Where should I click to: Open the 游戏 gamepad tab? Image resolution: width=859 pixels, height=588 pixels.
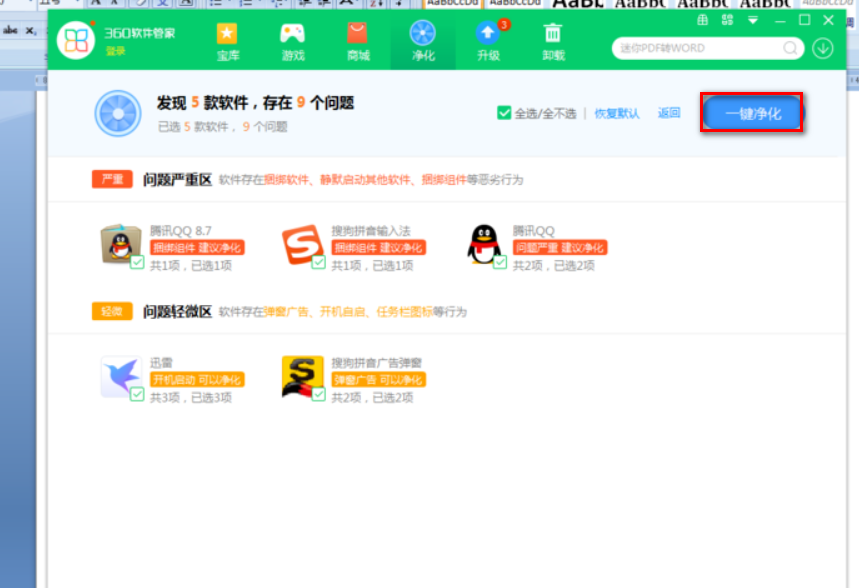point(293,42)
